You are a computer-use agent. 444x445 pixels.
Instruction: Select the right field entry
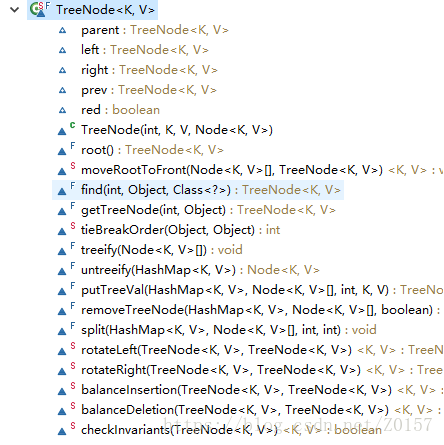click(x=149, y=70)
